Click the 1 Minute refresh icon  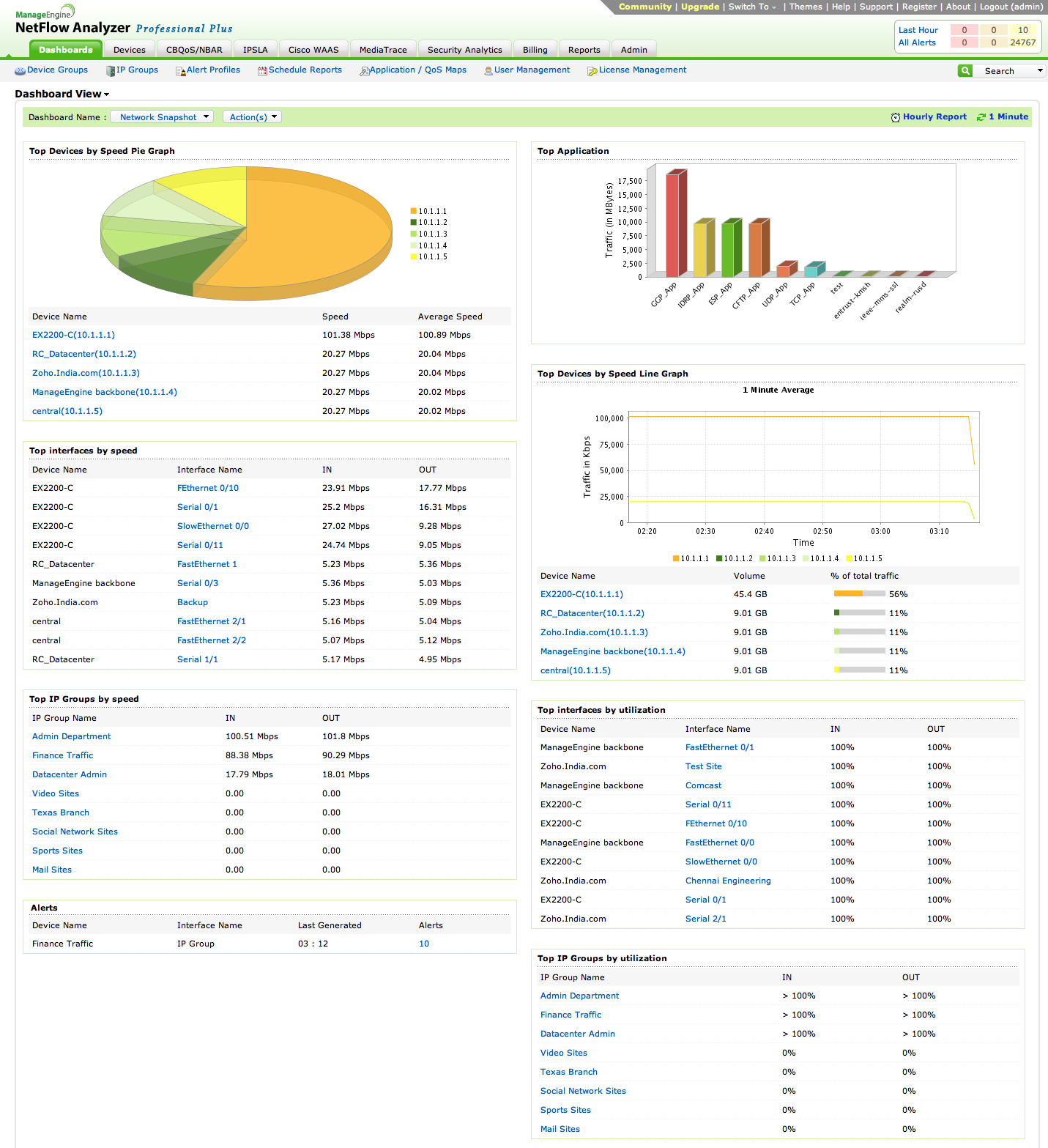(981, 117)
